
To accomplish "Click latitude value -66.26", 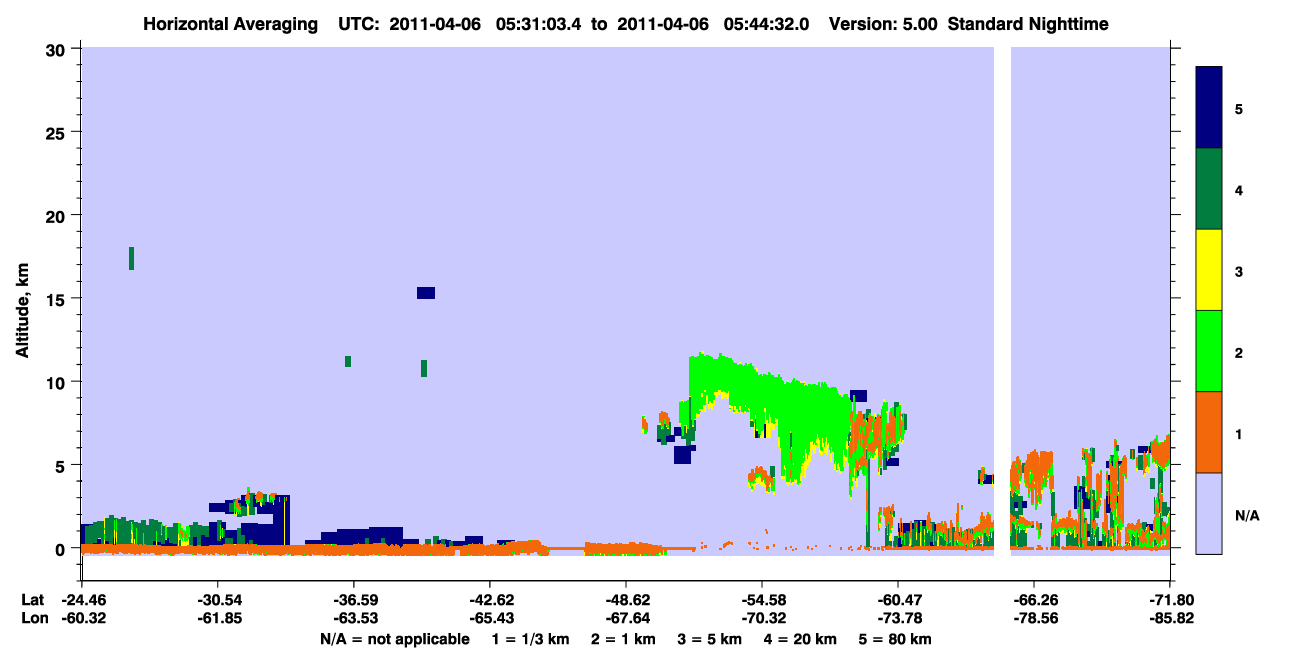I will 1033,600.
